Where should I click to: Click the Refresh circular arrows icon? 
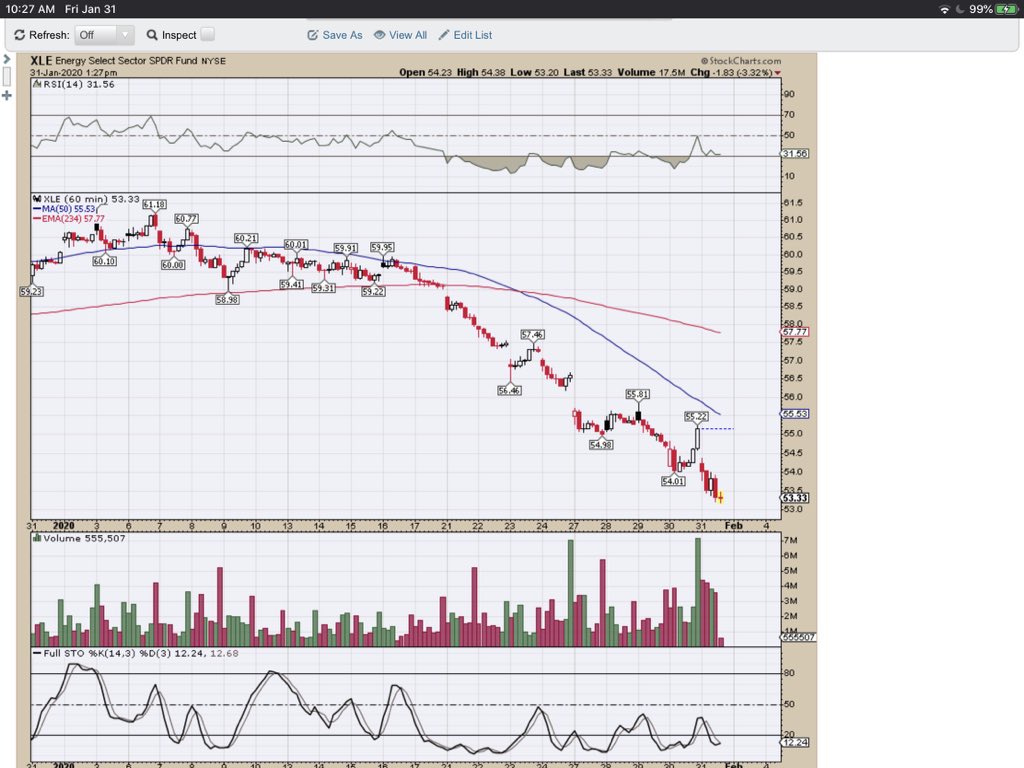[20, 35]
